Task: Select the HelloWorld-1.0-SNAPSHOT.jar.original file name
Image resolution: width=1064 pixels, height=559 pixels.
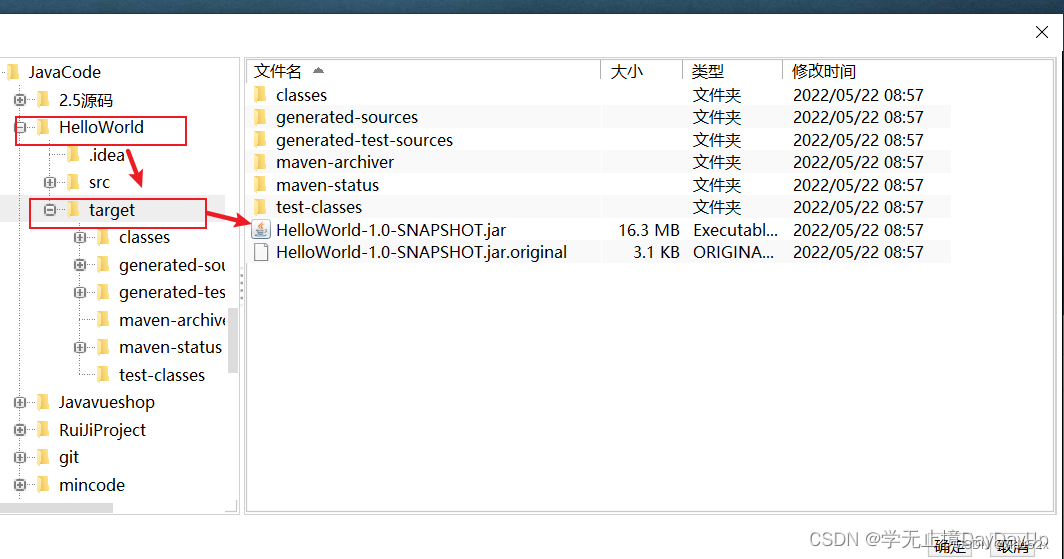Action: (x=421, y=252)
